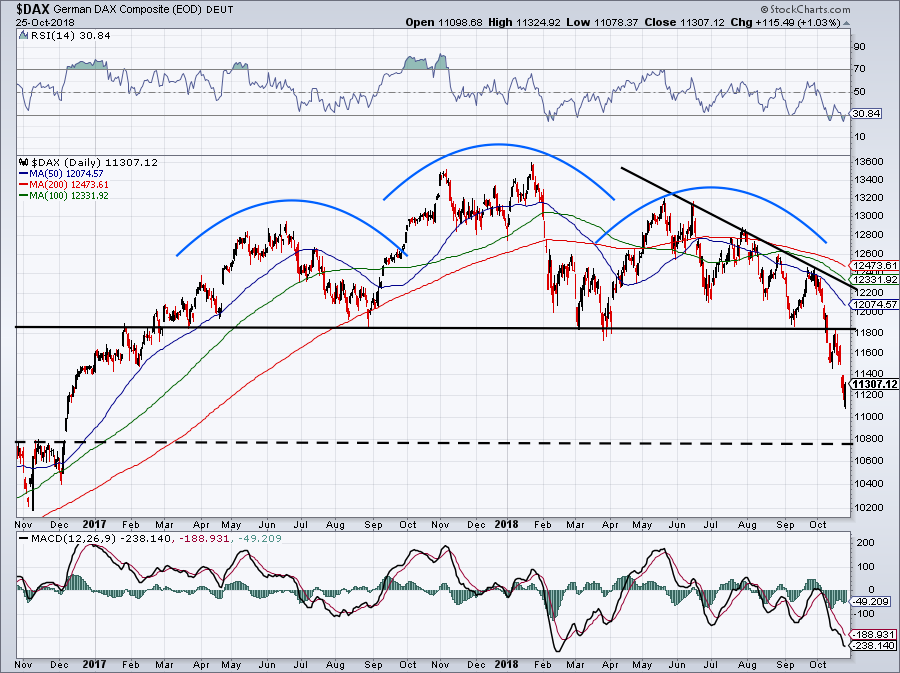Click the 10600 price axis label
This screenshot has height=673, width=900.
pos(867,461)
